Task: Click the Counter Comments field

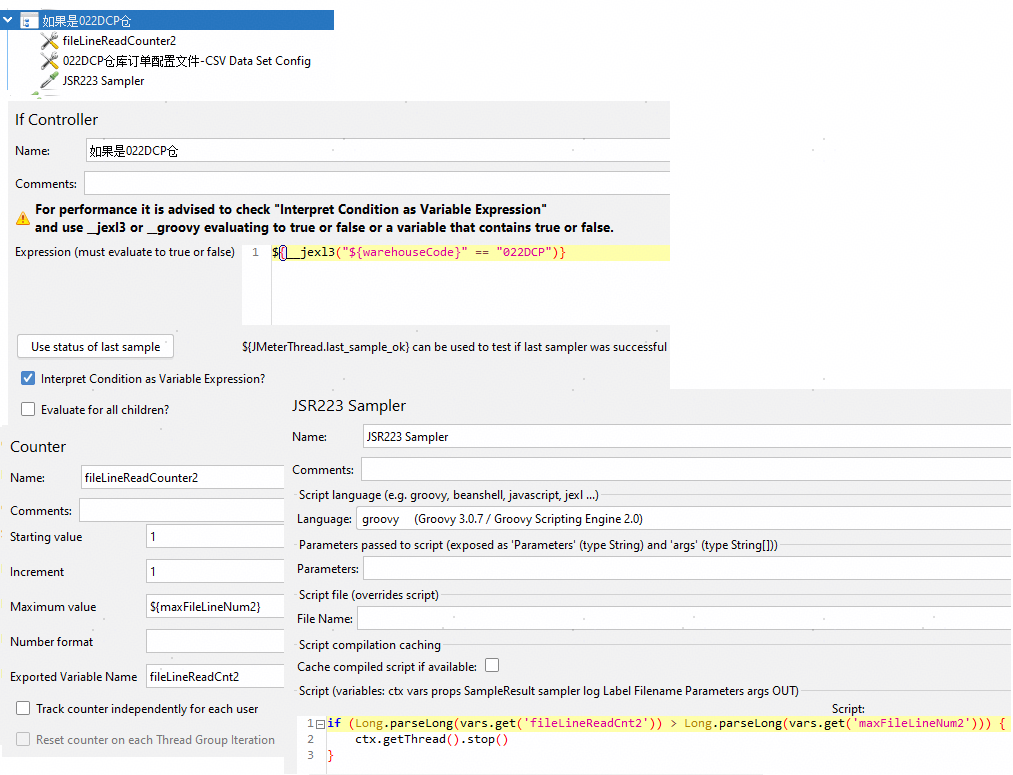Action: coord(182,510)
